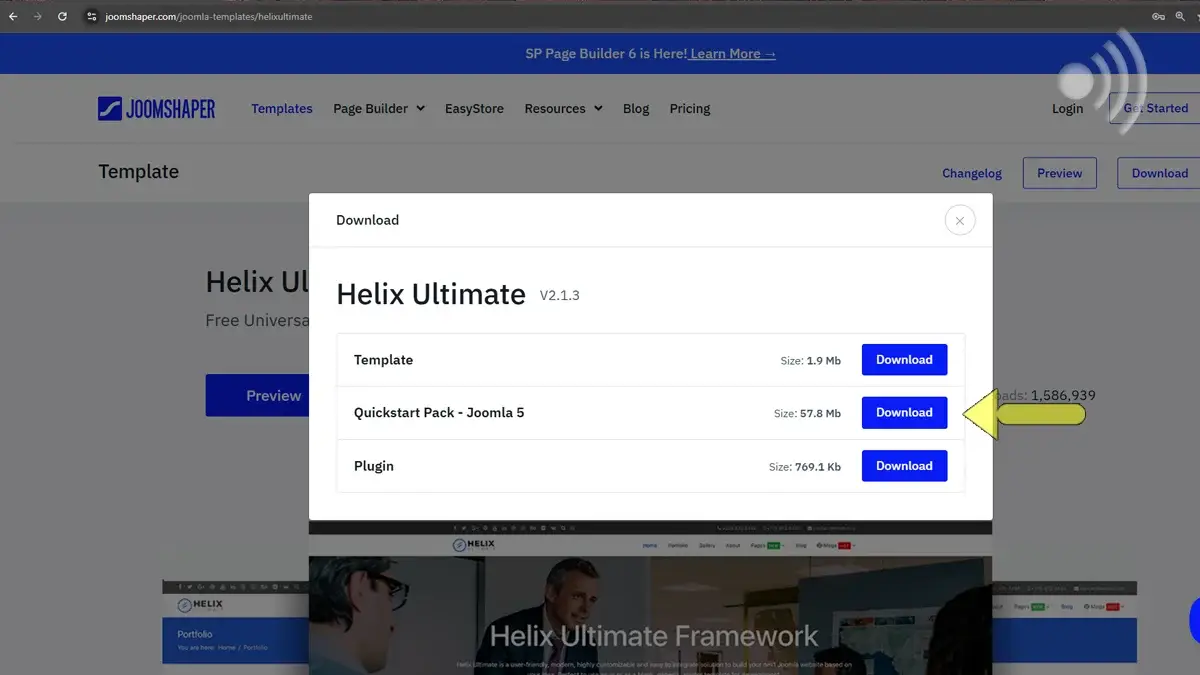
Task: Click the JoomShaper logo
Action: click(x=157, y=108)
